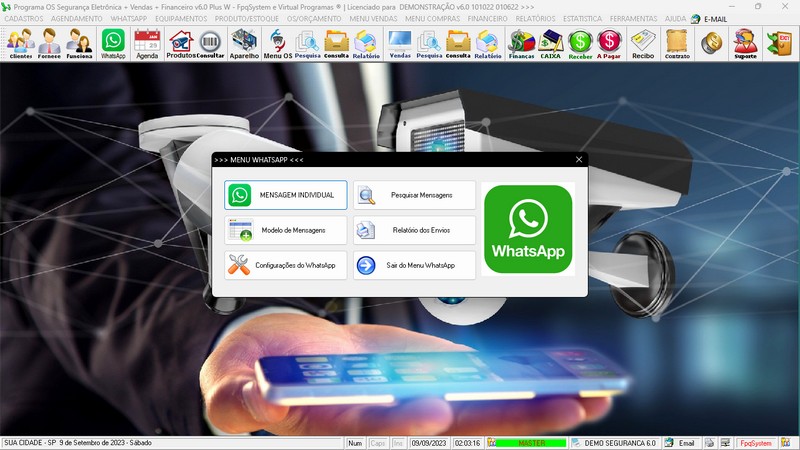Close the MENU WHATSAPP dialog
800x450 pixels.
point(579,160)
